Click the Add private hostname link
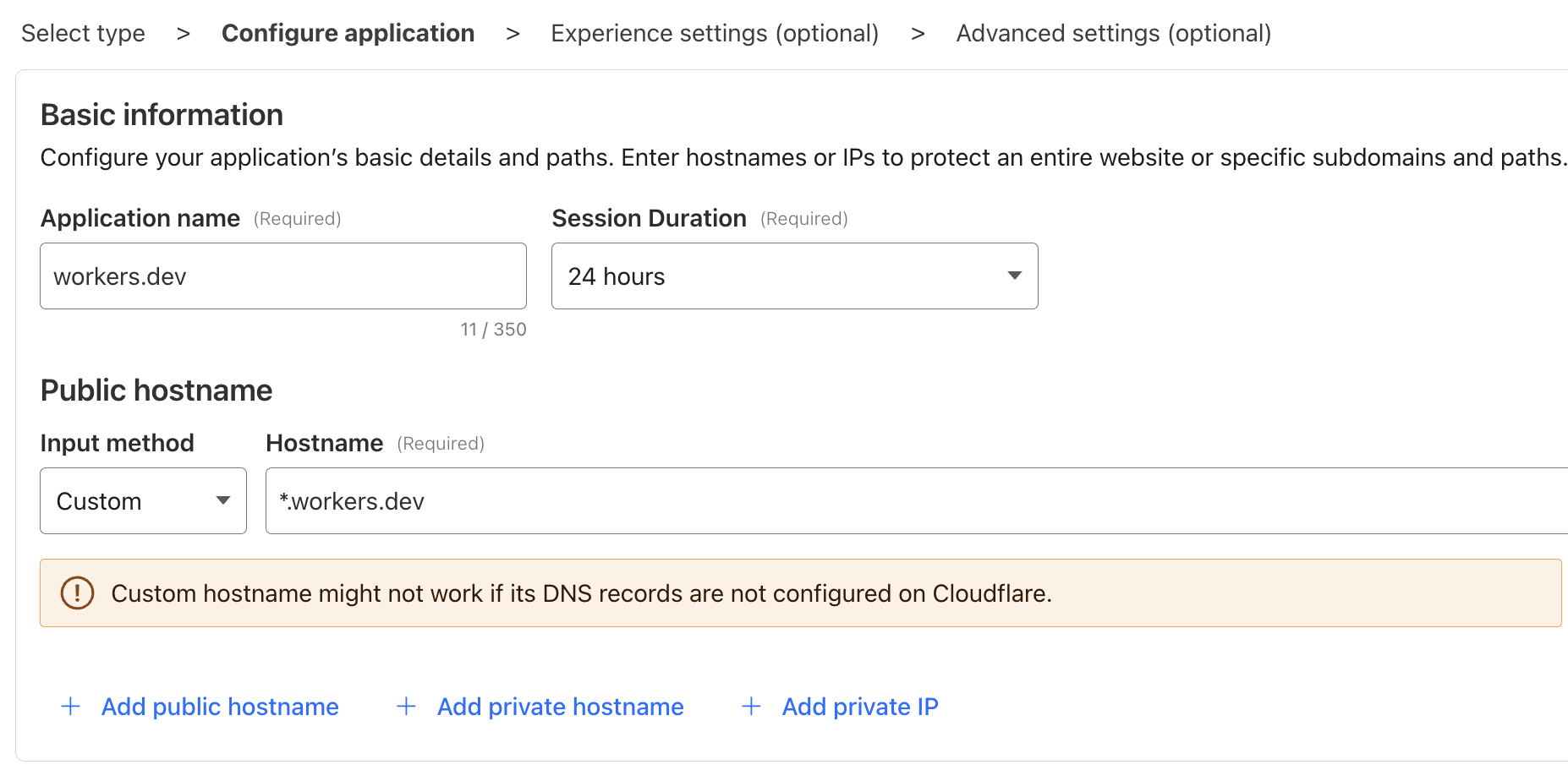1568x781 pixels. [560, 707]
